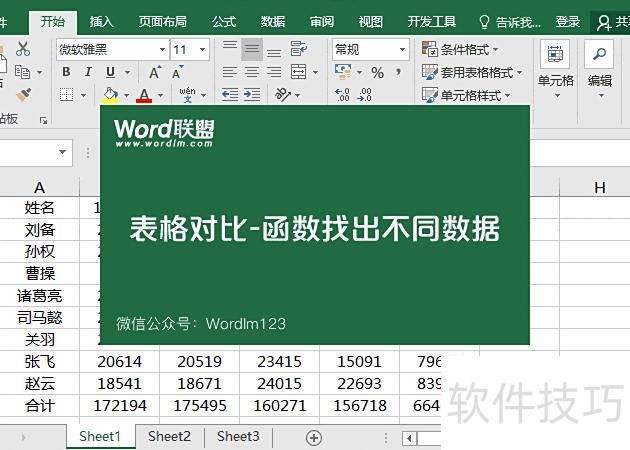Click text orientation icon

(283, 95)
